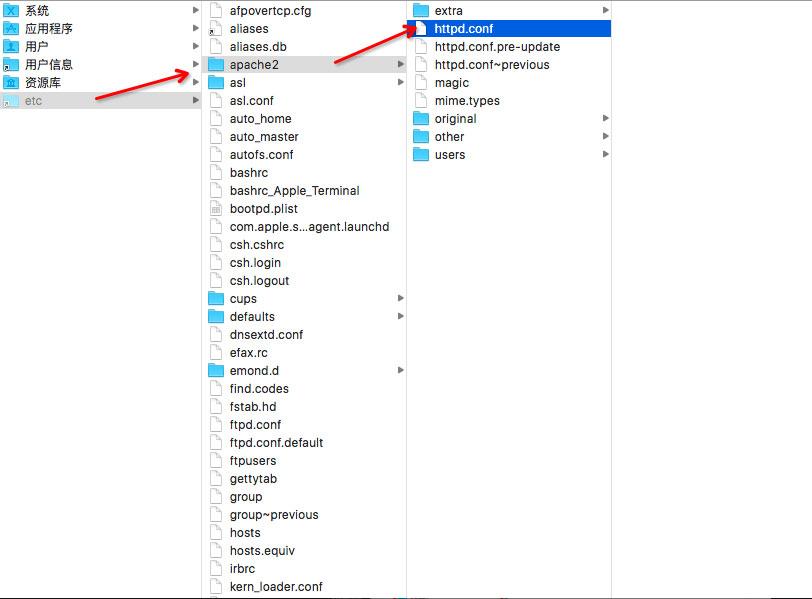Select the httpd.conf.pre-update file name
812x599 pixels.
(x=497, y=47)
